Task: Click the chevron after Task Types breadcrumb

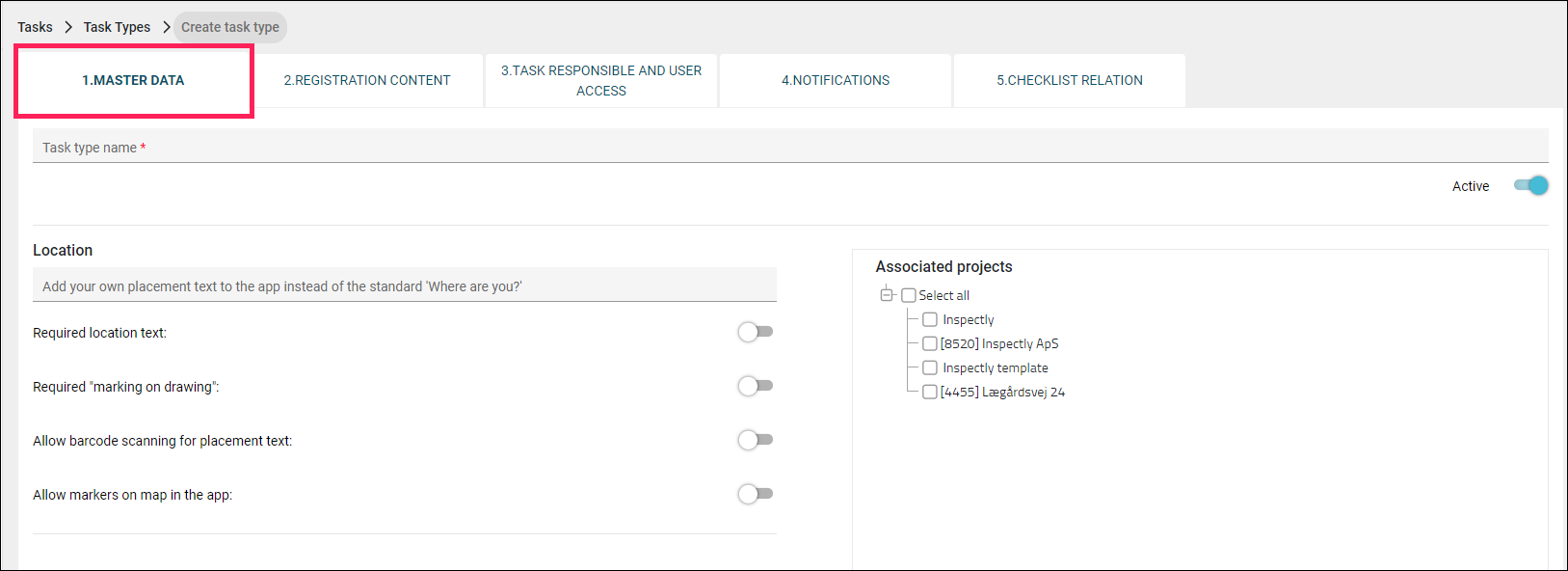Action: point(166,27)
